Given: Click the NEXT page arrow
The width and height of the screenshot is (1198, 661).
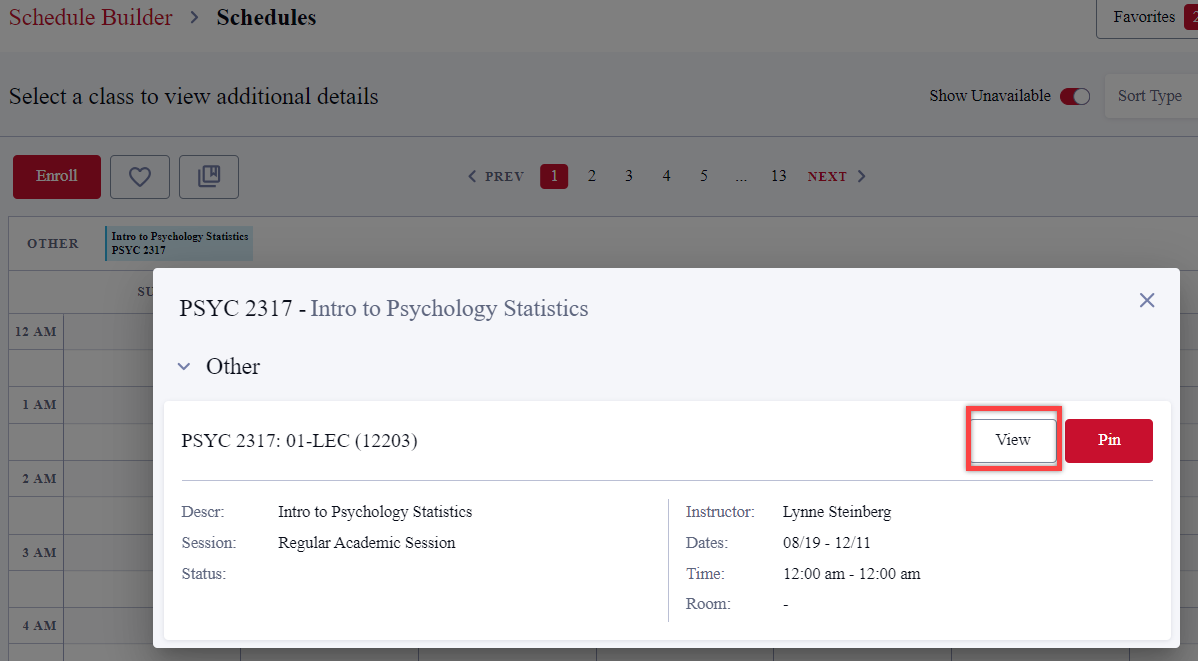Looking at the screenshot, I should coord(837,177).
